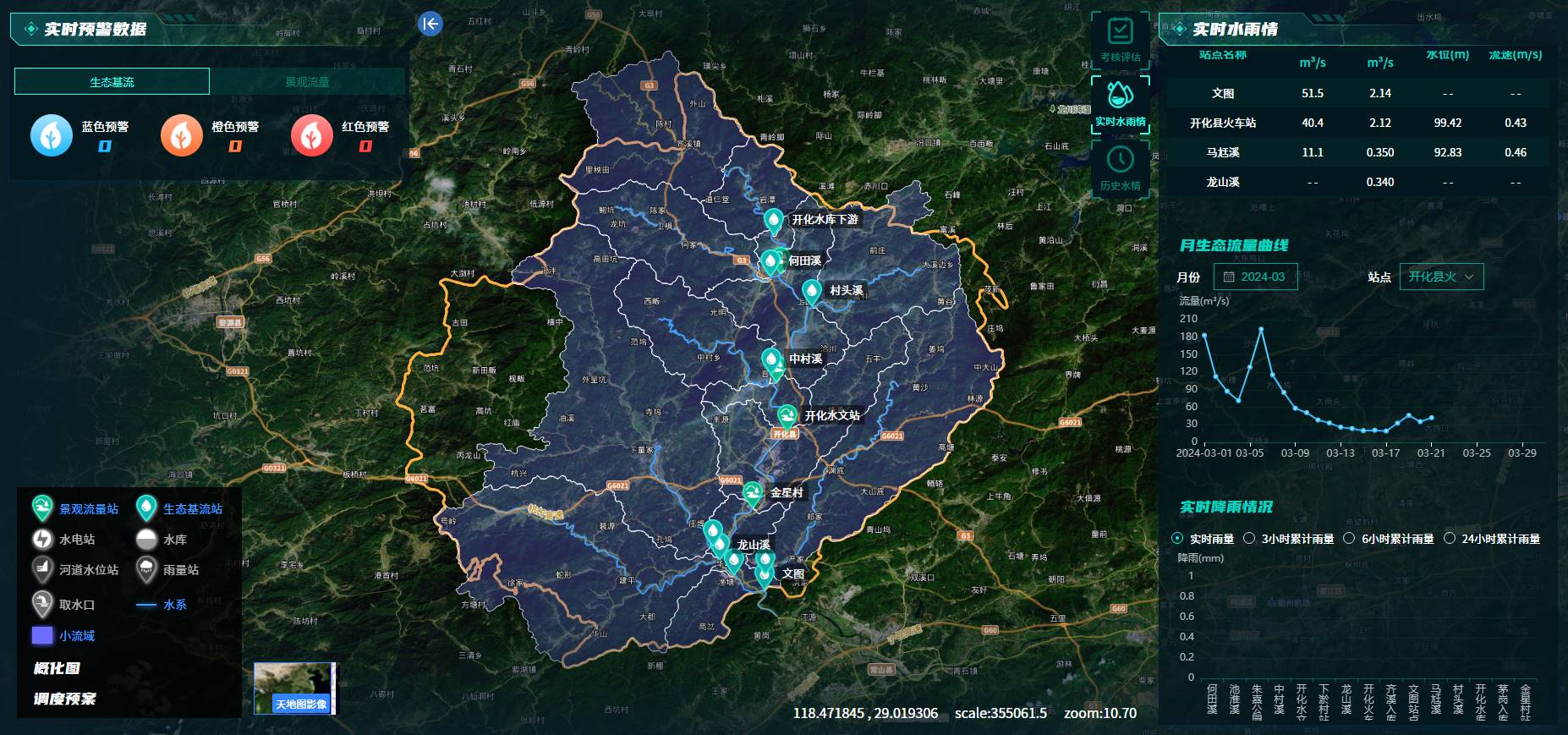The height and width of the screenshot is (735, 1568).
Task: Click the 开化县火车站 row in the table
Action: point(1358,123)
